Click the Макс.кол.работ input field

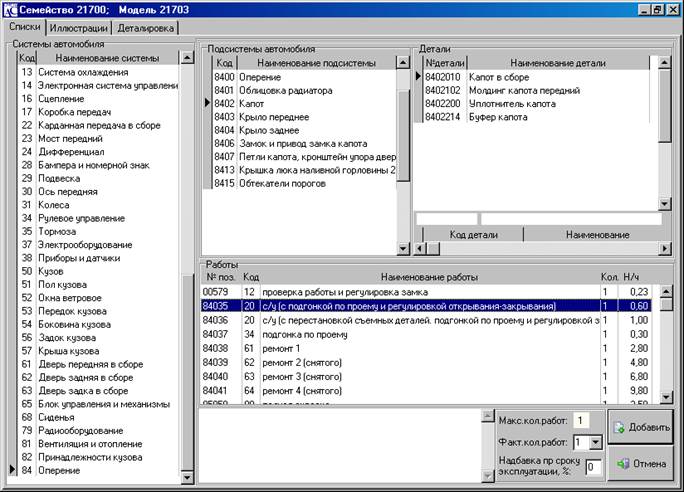[x=582, y=419]
